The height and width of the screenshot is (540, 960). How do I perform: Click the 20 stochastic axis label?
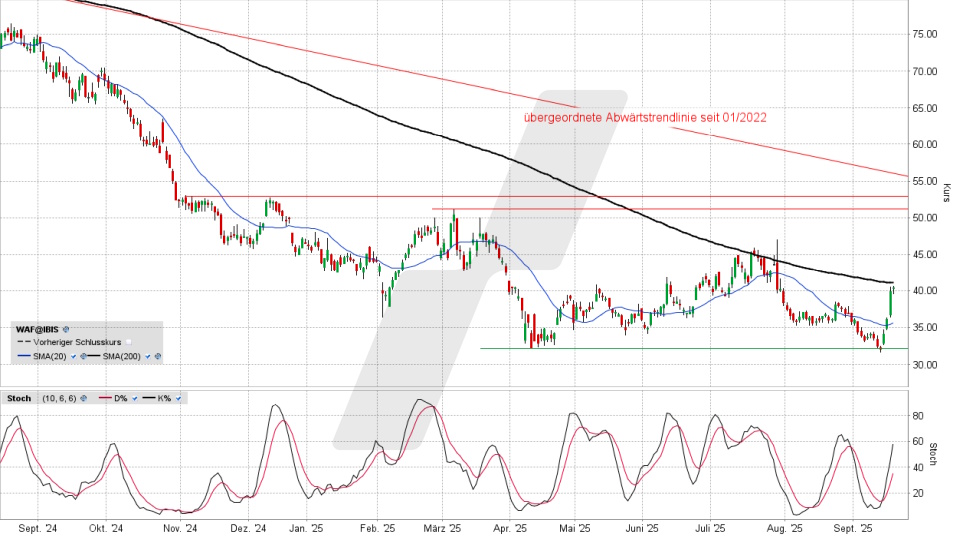click(x=918, y=493)
